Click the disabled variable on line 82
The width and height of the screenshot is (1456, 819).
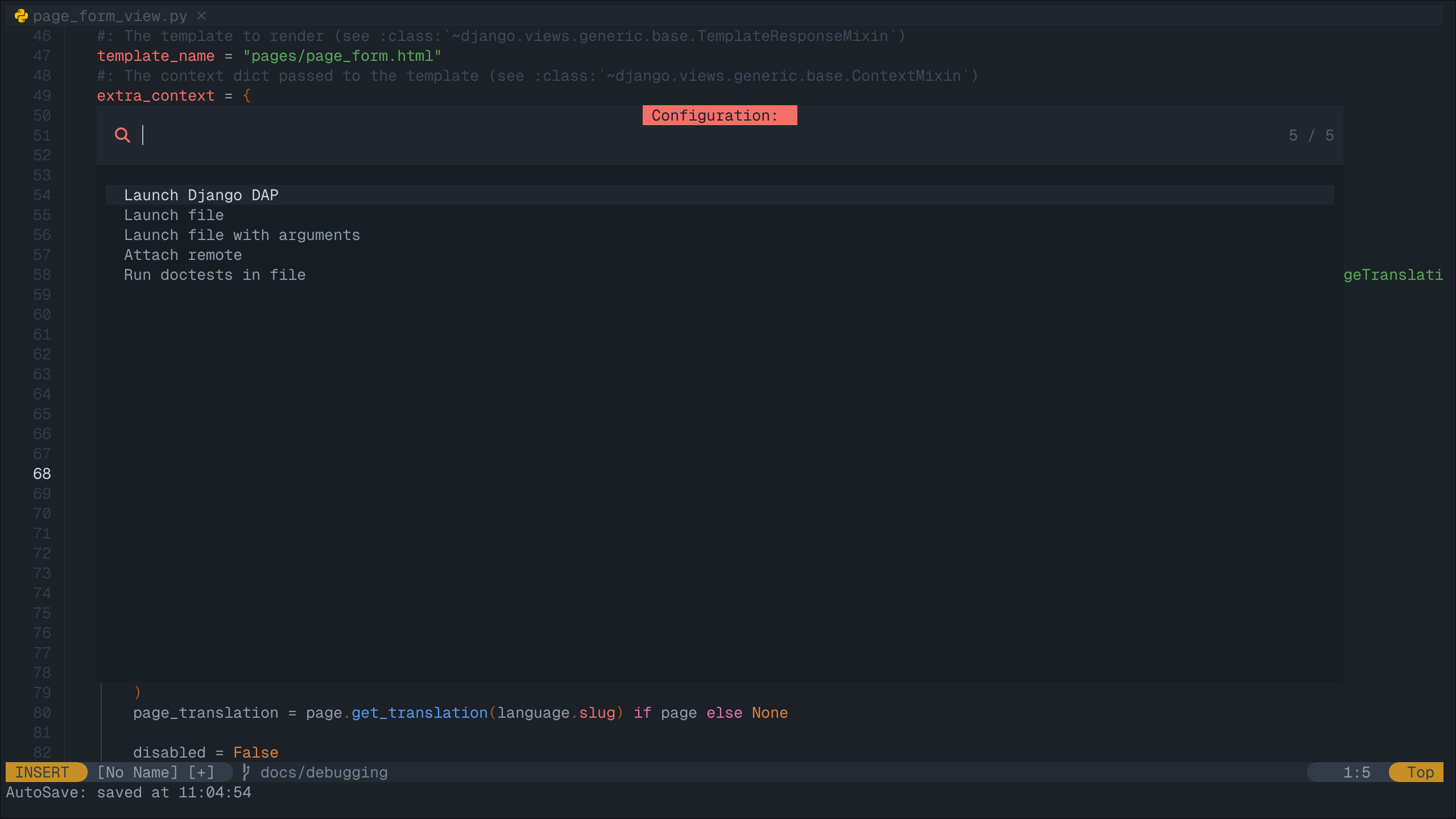169,752
